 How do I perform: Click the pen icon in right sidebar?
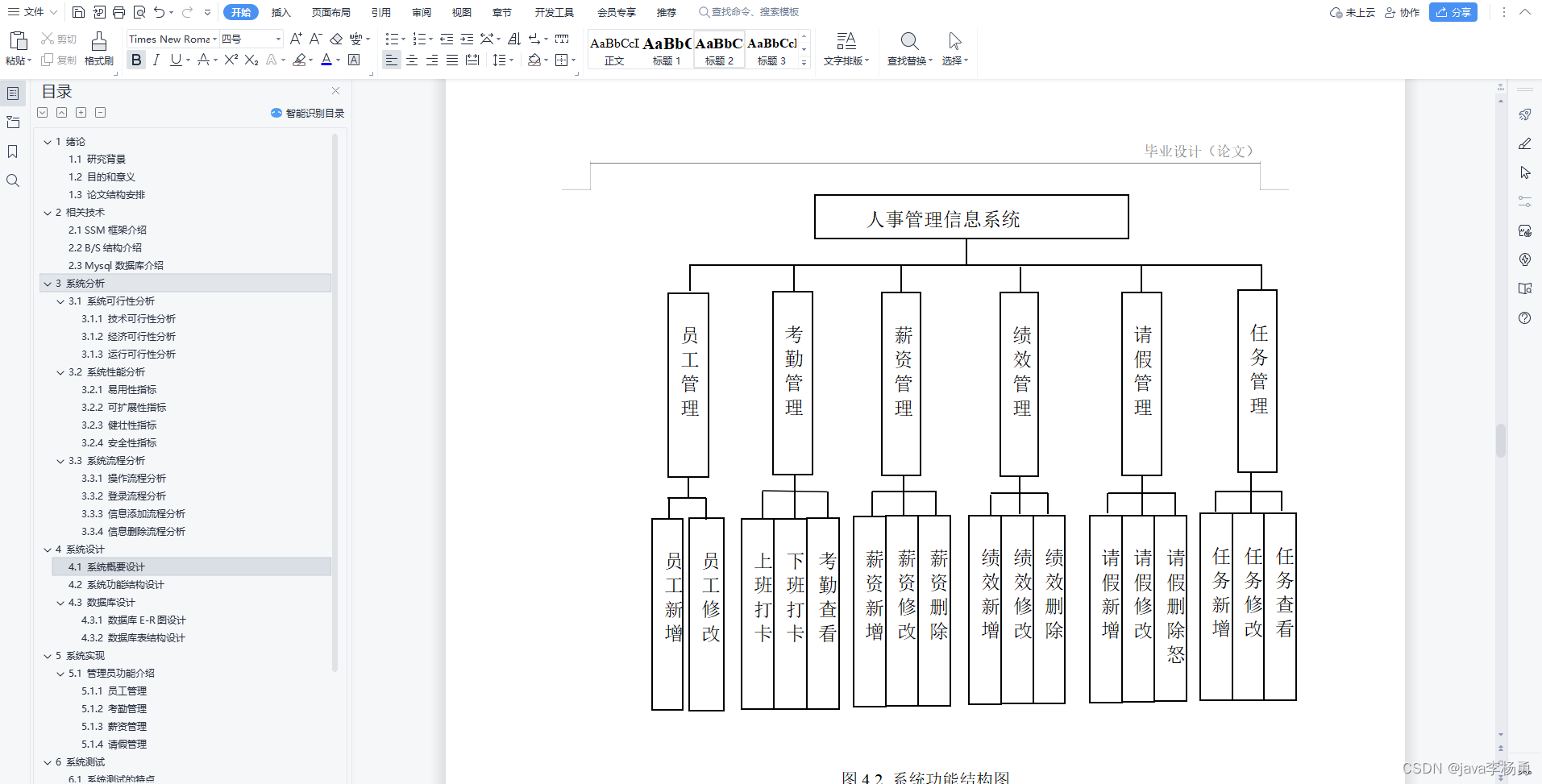pyautogui.click(x=1524, y=143)
